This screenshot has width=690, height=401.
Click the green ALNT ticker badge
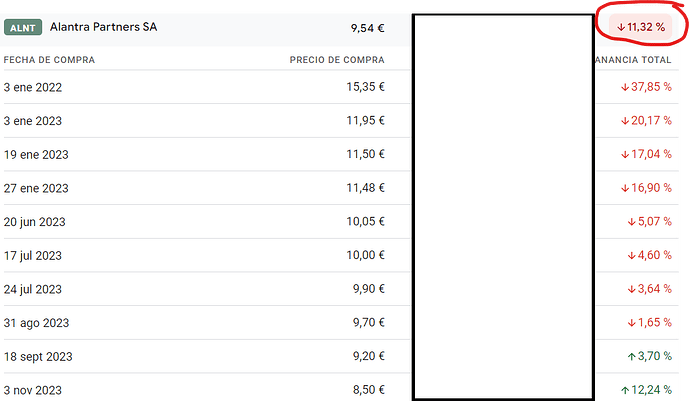pos(23,27)
